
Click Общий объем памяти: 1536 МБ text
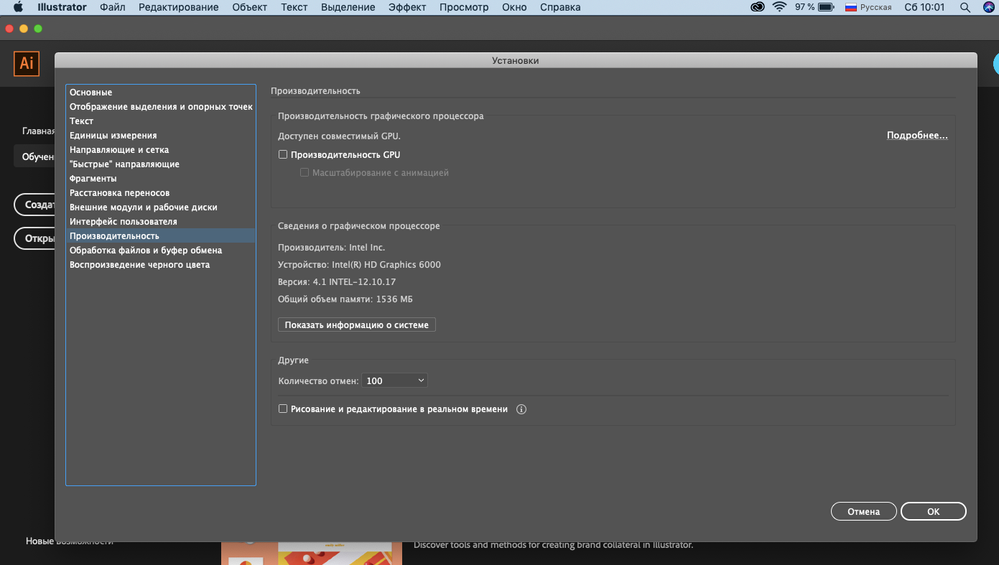pos(345,299)
